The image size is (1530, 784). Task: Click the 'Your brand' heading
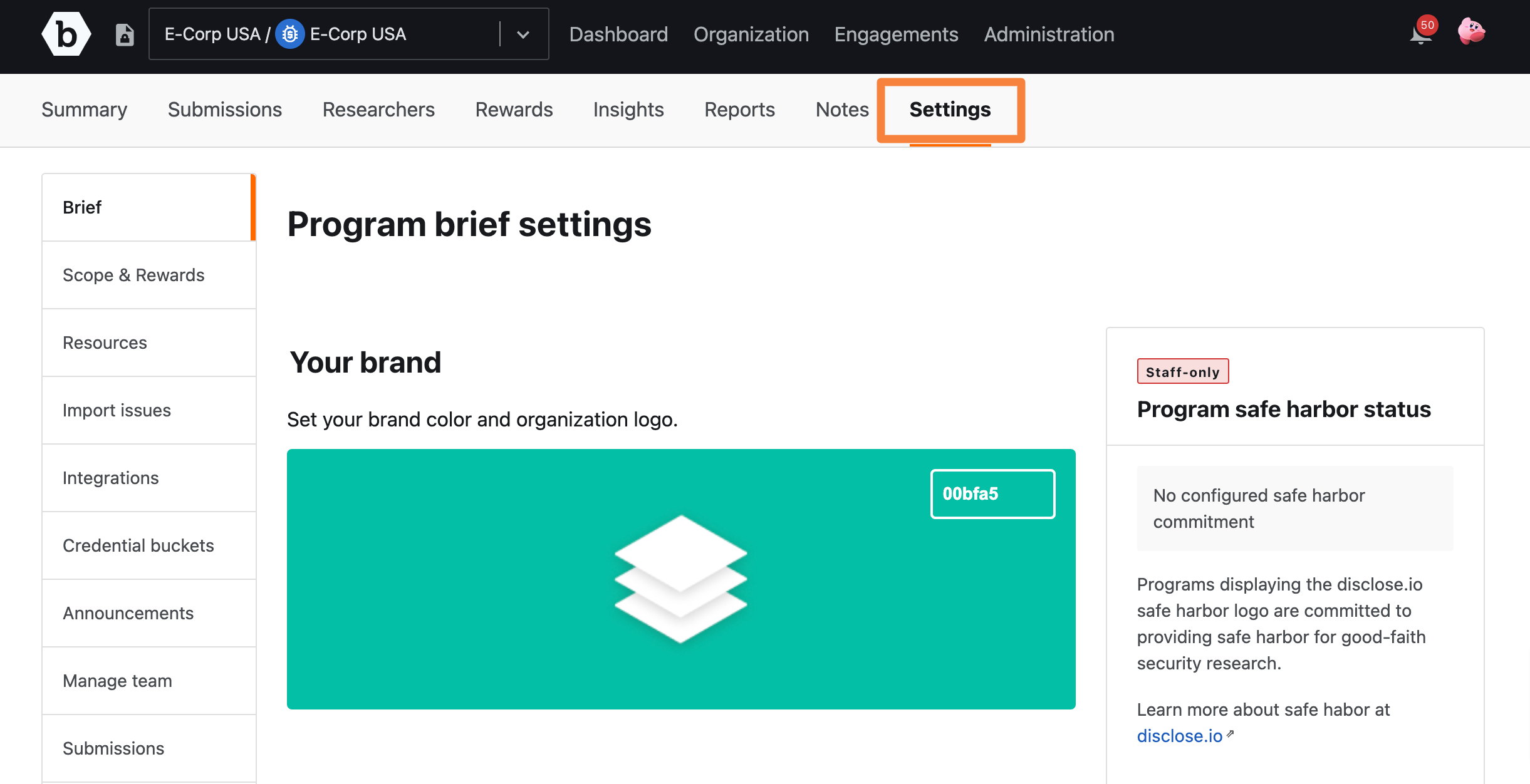[365, 362]
